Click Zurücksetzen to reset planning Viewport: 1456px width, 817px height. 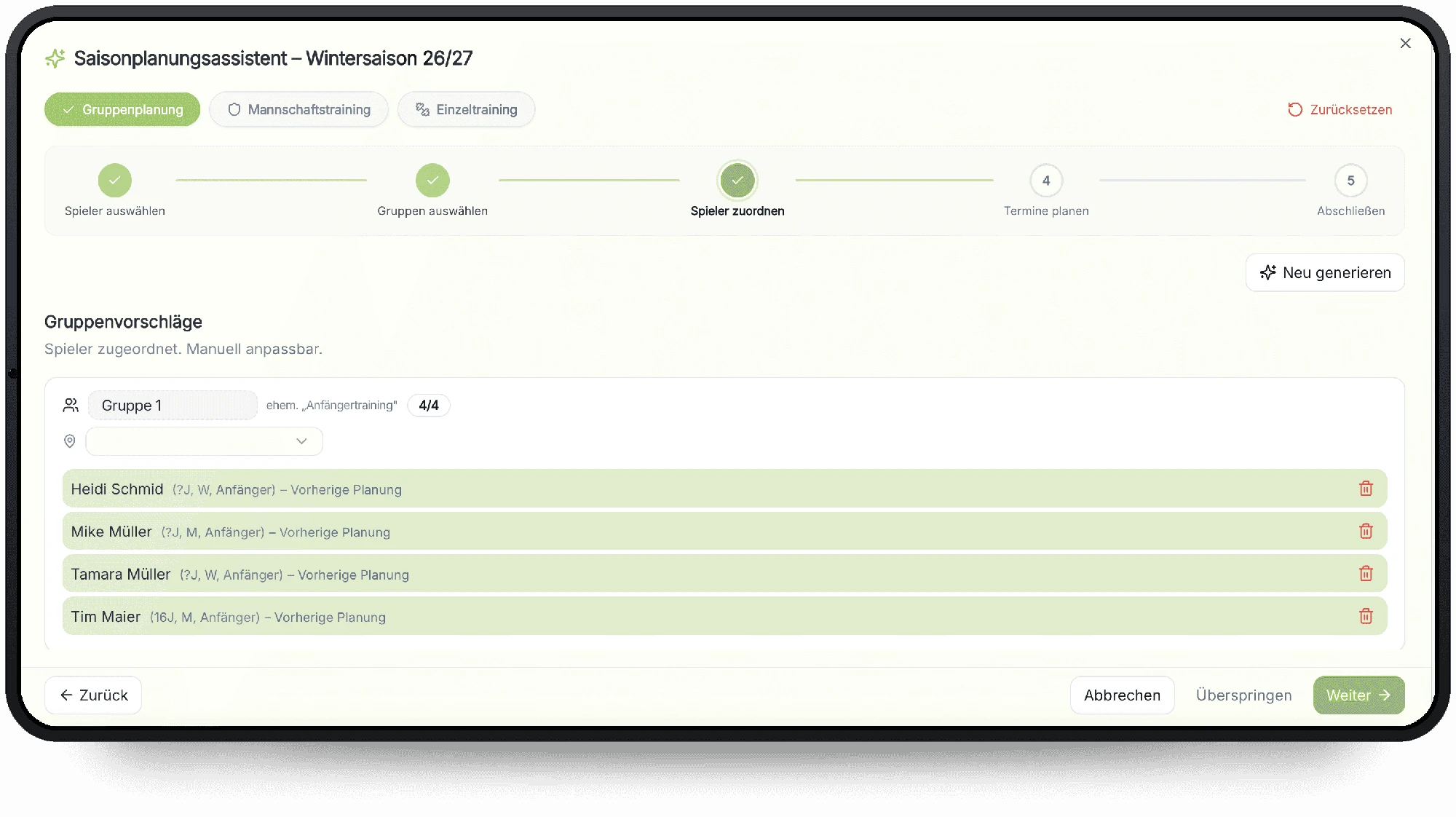1340,109
